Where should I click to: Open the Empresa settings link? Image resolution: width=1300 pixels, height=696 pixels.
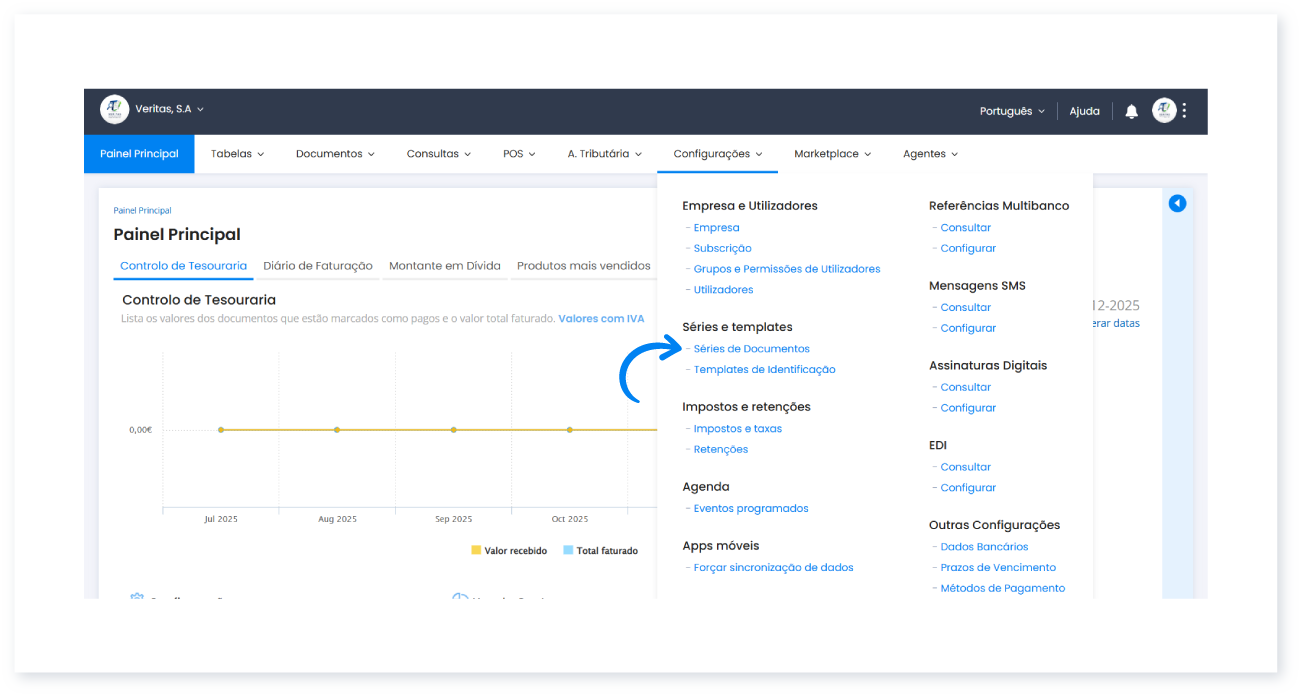(717, 228)
